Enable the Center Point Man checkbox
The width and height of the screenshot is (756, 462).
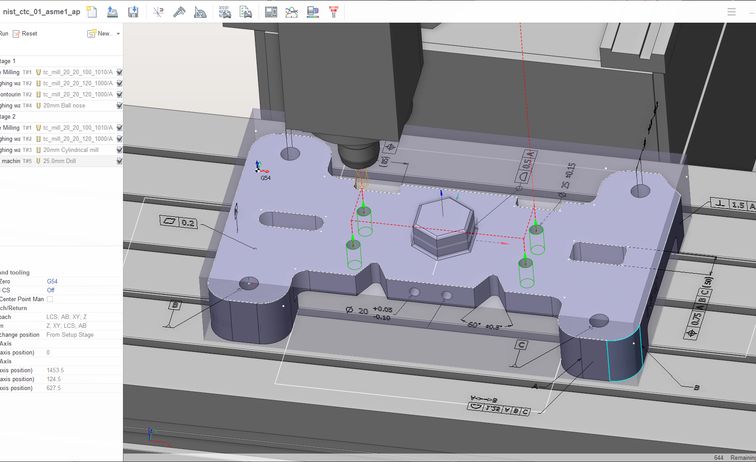tap(50, 299)
